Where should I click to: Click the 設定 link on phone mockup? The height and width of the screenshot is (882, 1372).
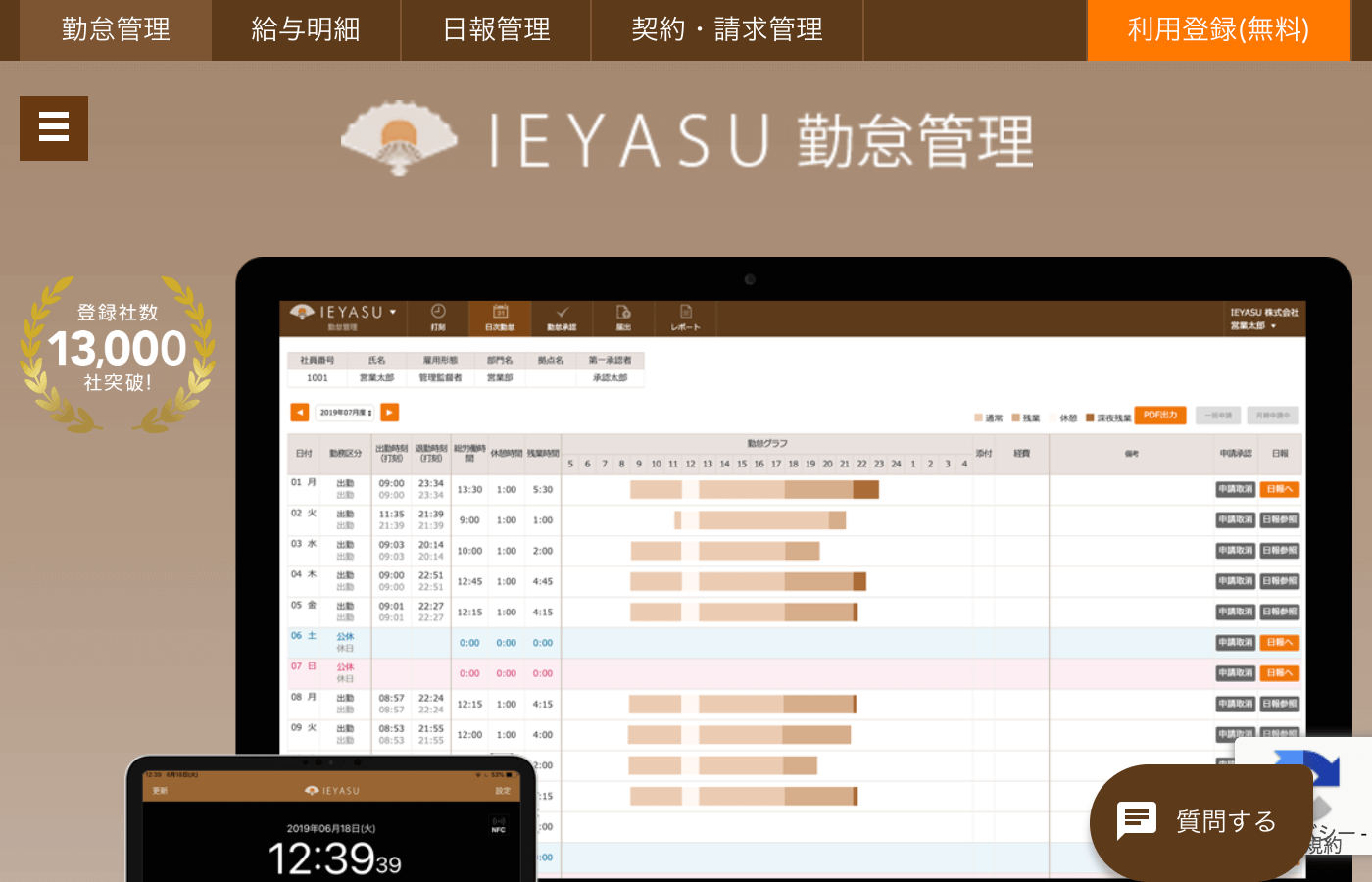coord(503,791)
